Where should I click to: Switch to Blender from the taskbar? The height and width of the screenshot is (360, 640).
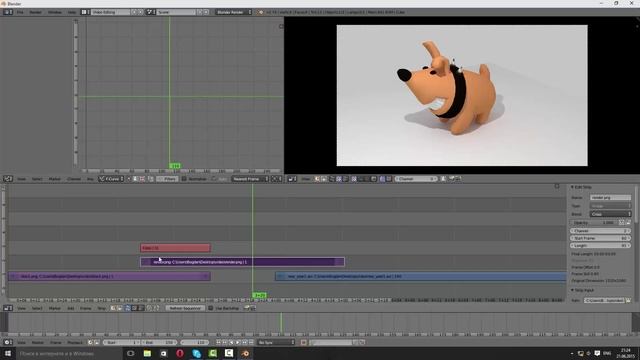click(x=245, y=353)
